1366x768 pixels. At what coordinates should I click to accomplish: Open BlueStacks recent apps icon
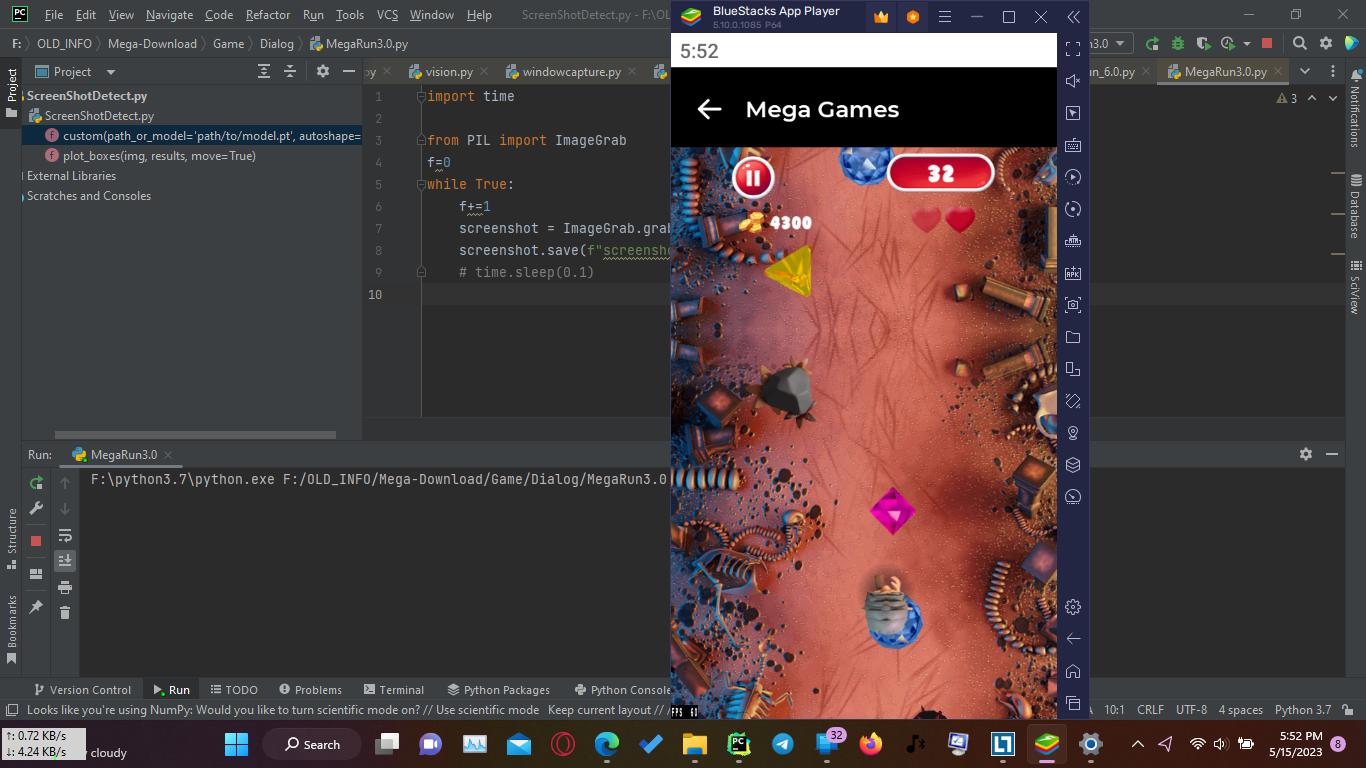pos(1073,703)
